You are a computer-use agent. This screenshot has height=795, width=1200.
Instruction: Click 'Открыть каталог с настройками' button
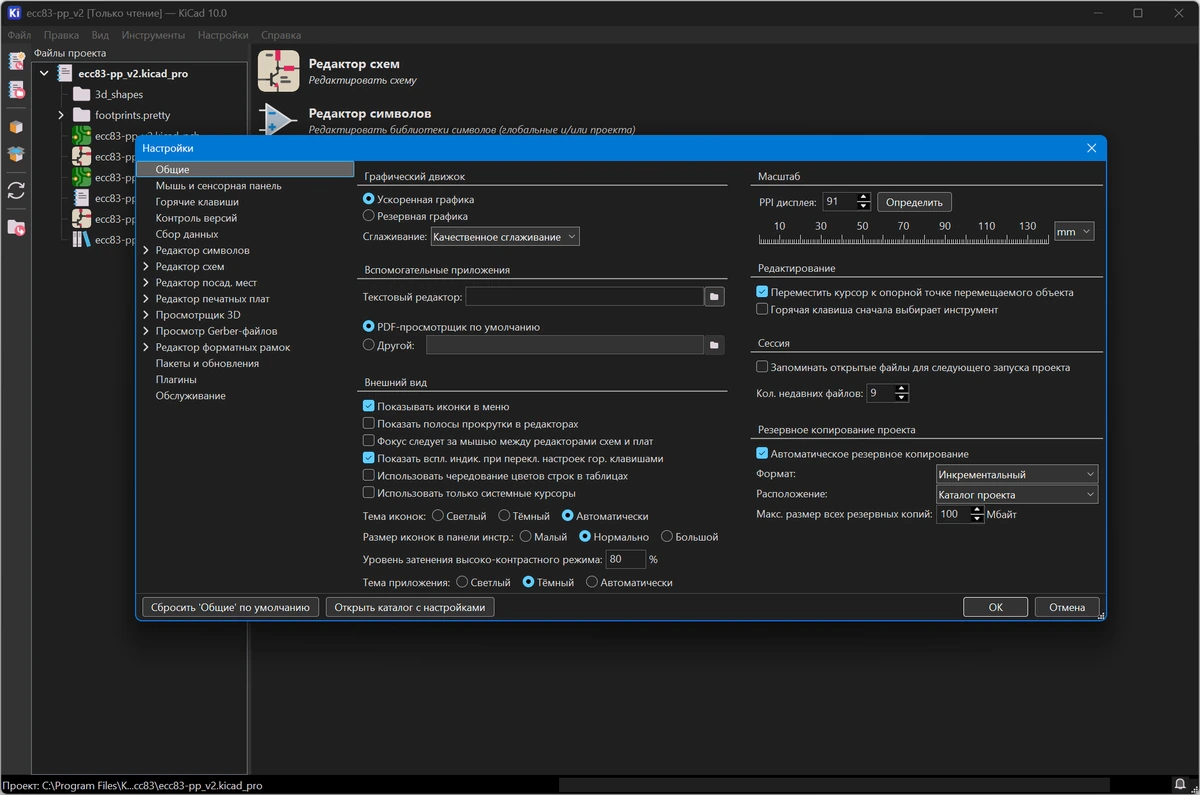point(410,607)
